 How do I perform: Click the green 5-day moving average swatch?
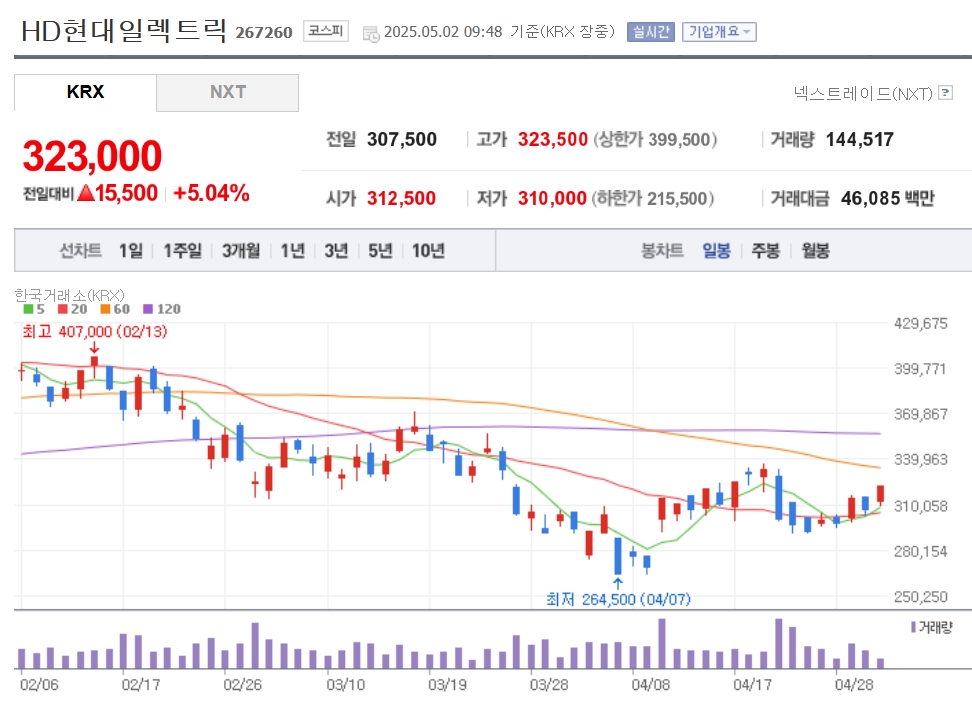29,309
